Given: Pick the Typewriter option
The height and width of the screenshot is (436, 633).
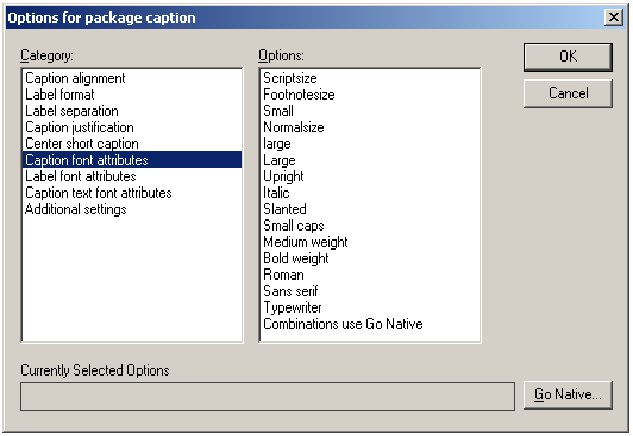Looking at the screenshot, I should 292,308.
